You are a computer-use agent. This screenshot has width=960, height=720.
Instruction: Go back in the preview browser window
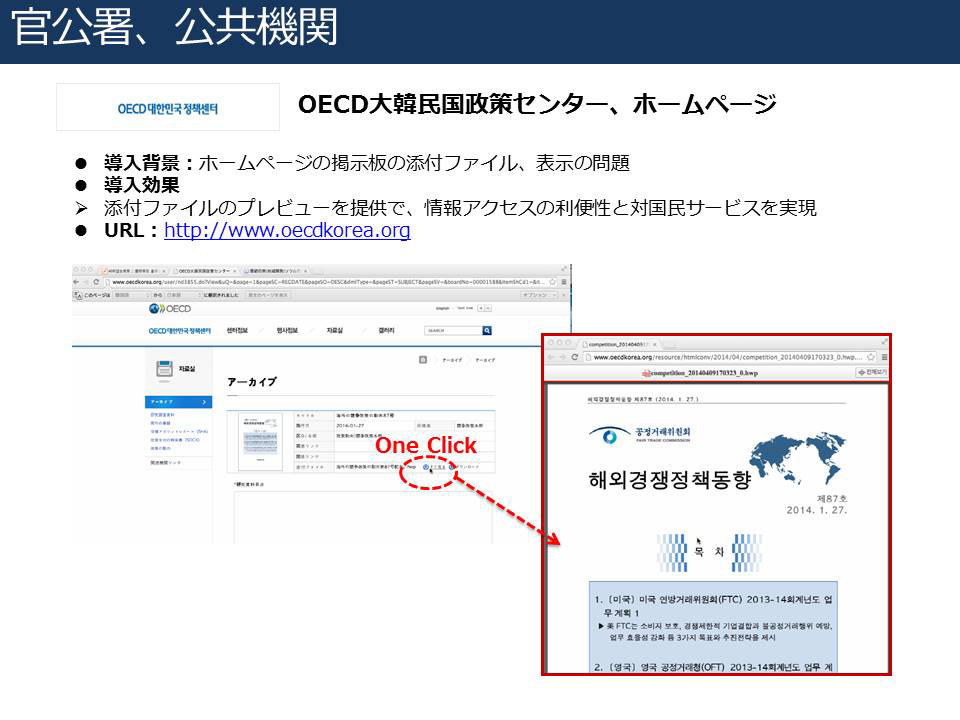point(550,357)
